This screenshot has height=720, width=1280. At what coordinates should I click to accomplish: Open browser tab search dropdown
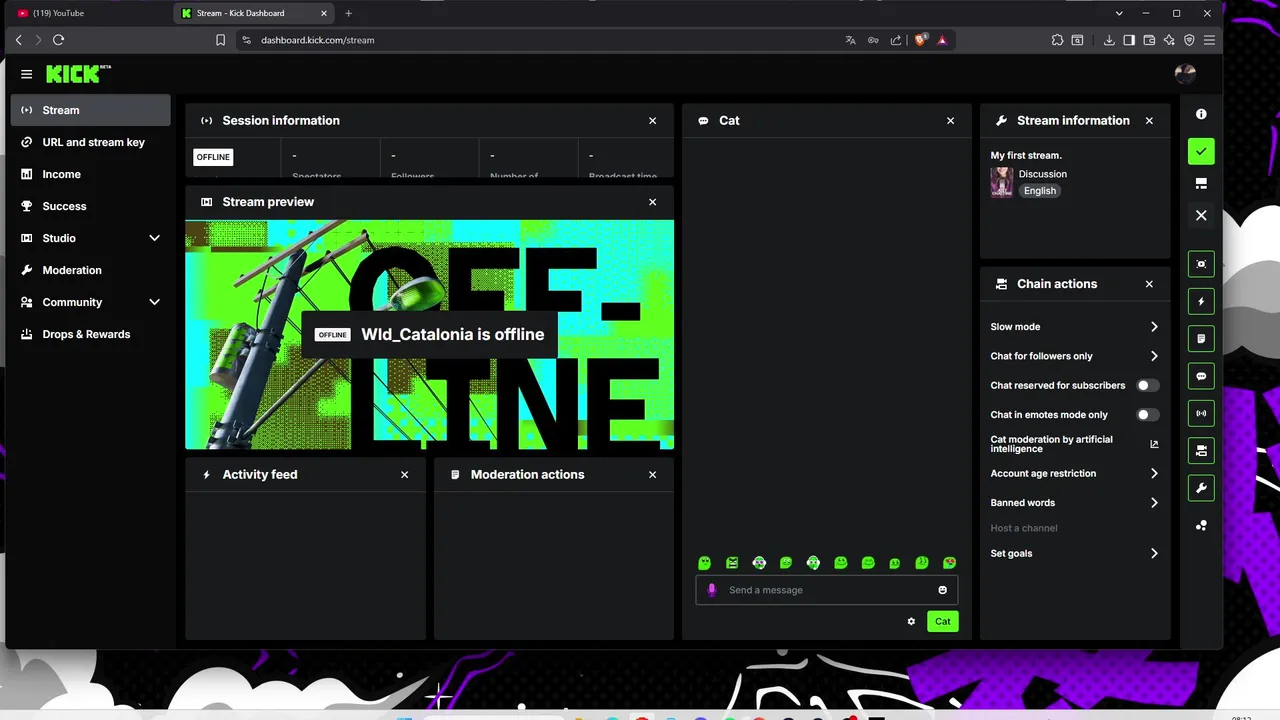click(1119, 13)
